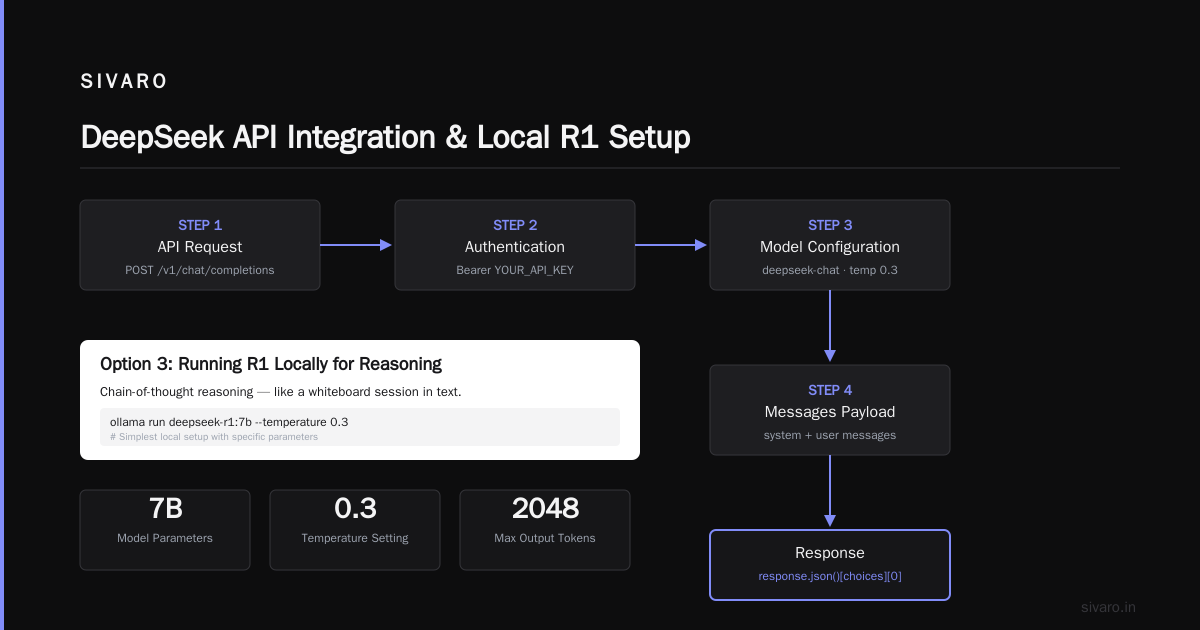
Task: Click the arrow between Step 1 and Step 2
Action: (357, 245)
